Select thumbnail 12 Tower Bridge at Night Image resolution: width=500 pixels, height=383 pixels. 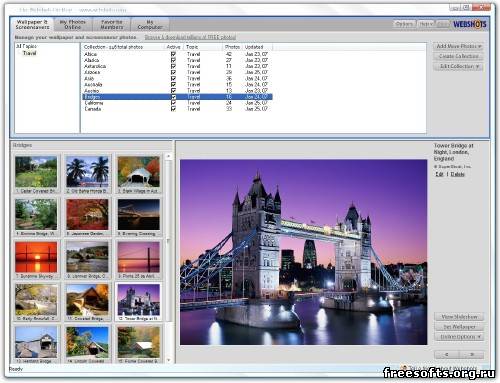(x=138, y=302)
